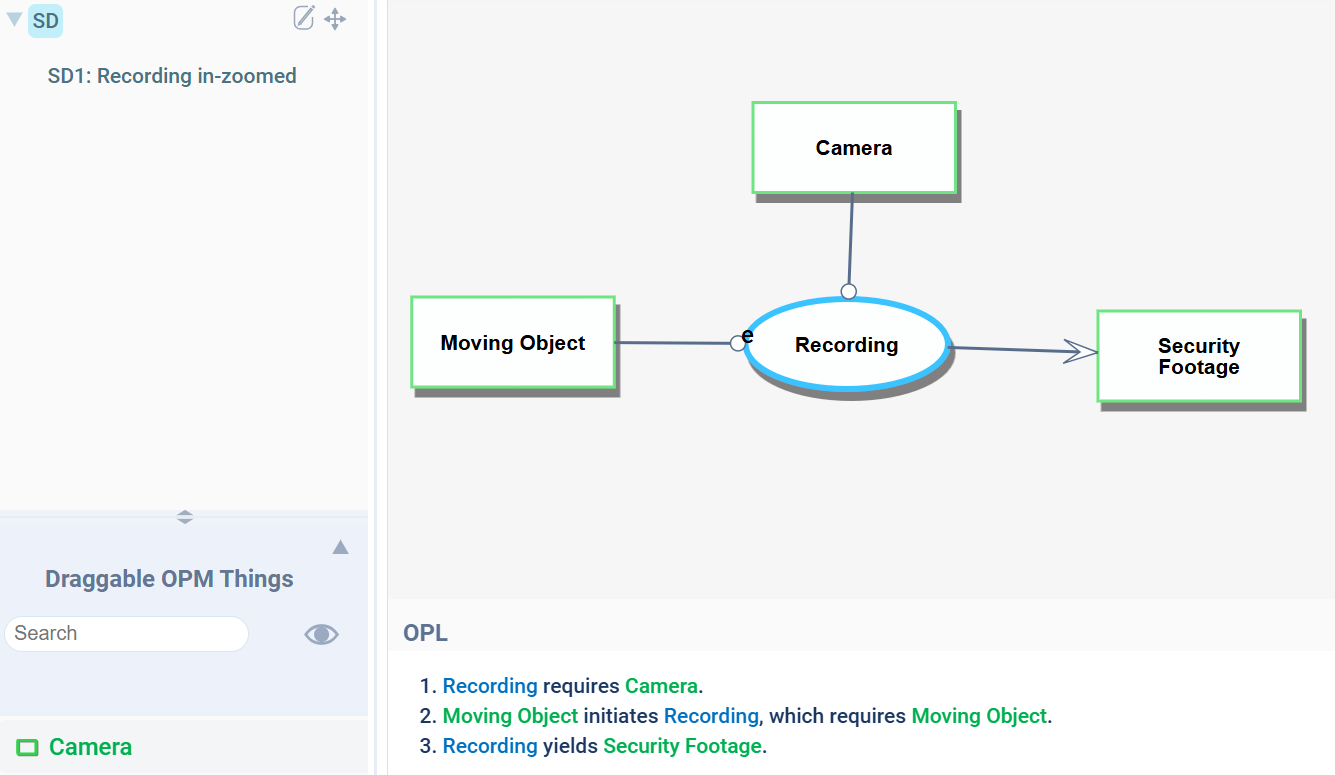The width and height of the screenshot is (1335, 775).
Task: Select the Camera object box in the diagram
Action: pyautogui.click(x=853, y=148)
